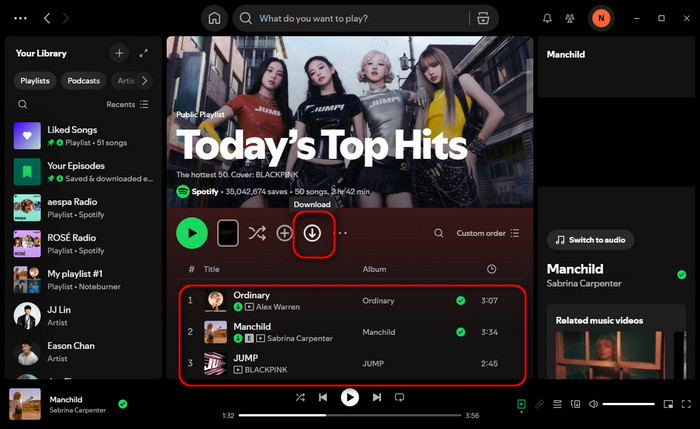Open Your Episodes in library
Image resolution: width=700 pixels, height=429 pixels.
tap(84, 172)
